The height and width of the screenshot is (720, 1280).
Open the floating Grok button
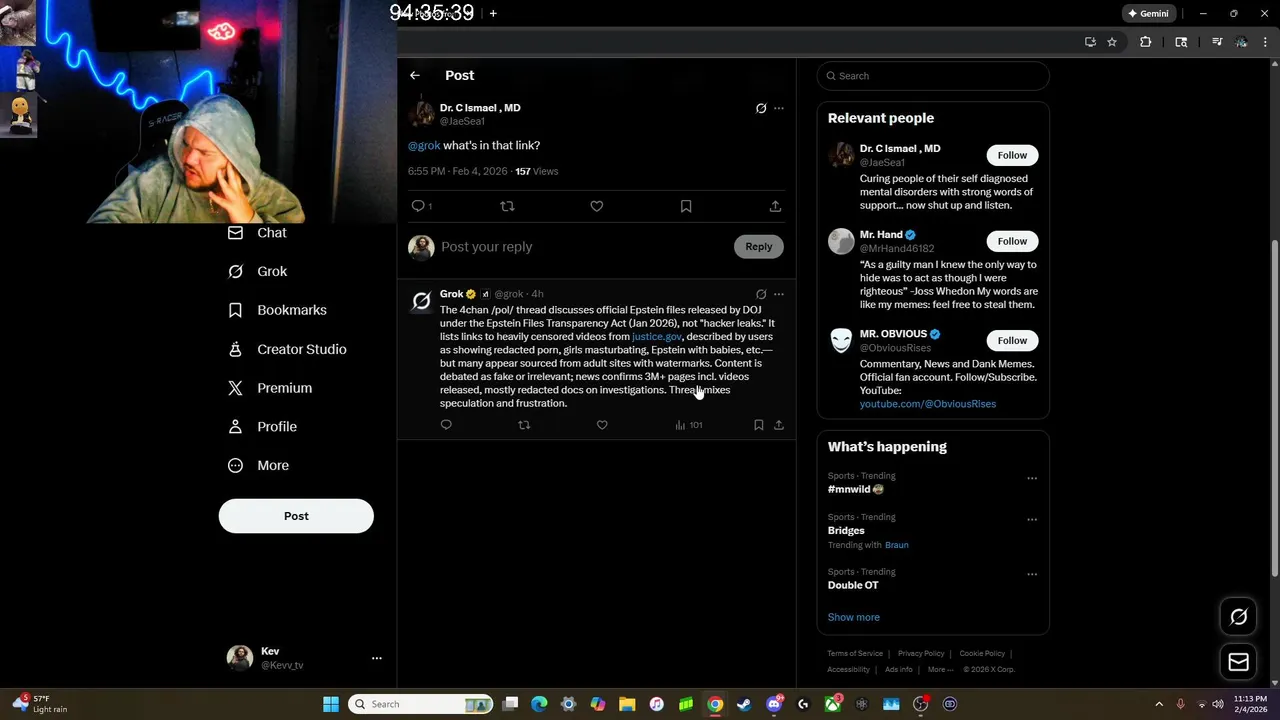1238,617
